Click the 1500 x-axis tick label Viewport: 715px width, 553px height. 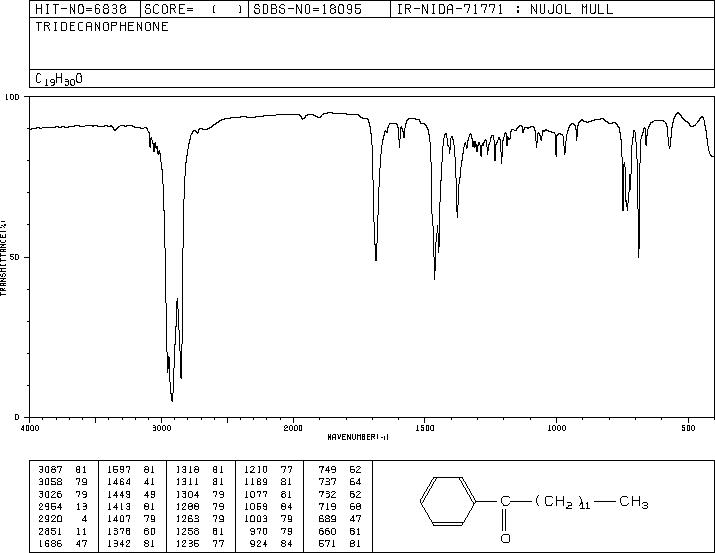pyautogui.click(x=425, y=428)
